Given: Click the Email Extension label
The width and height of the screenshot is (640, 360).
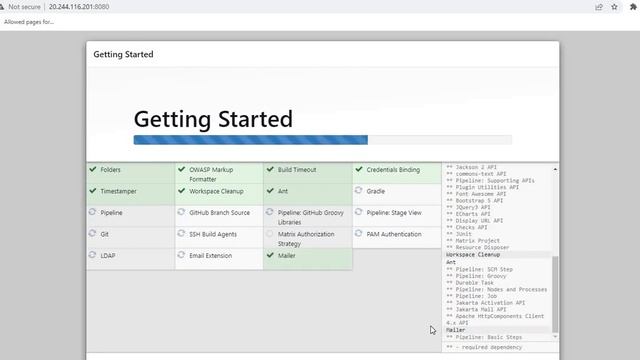Looking at the screenshot, I should click(211, 256).
